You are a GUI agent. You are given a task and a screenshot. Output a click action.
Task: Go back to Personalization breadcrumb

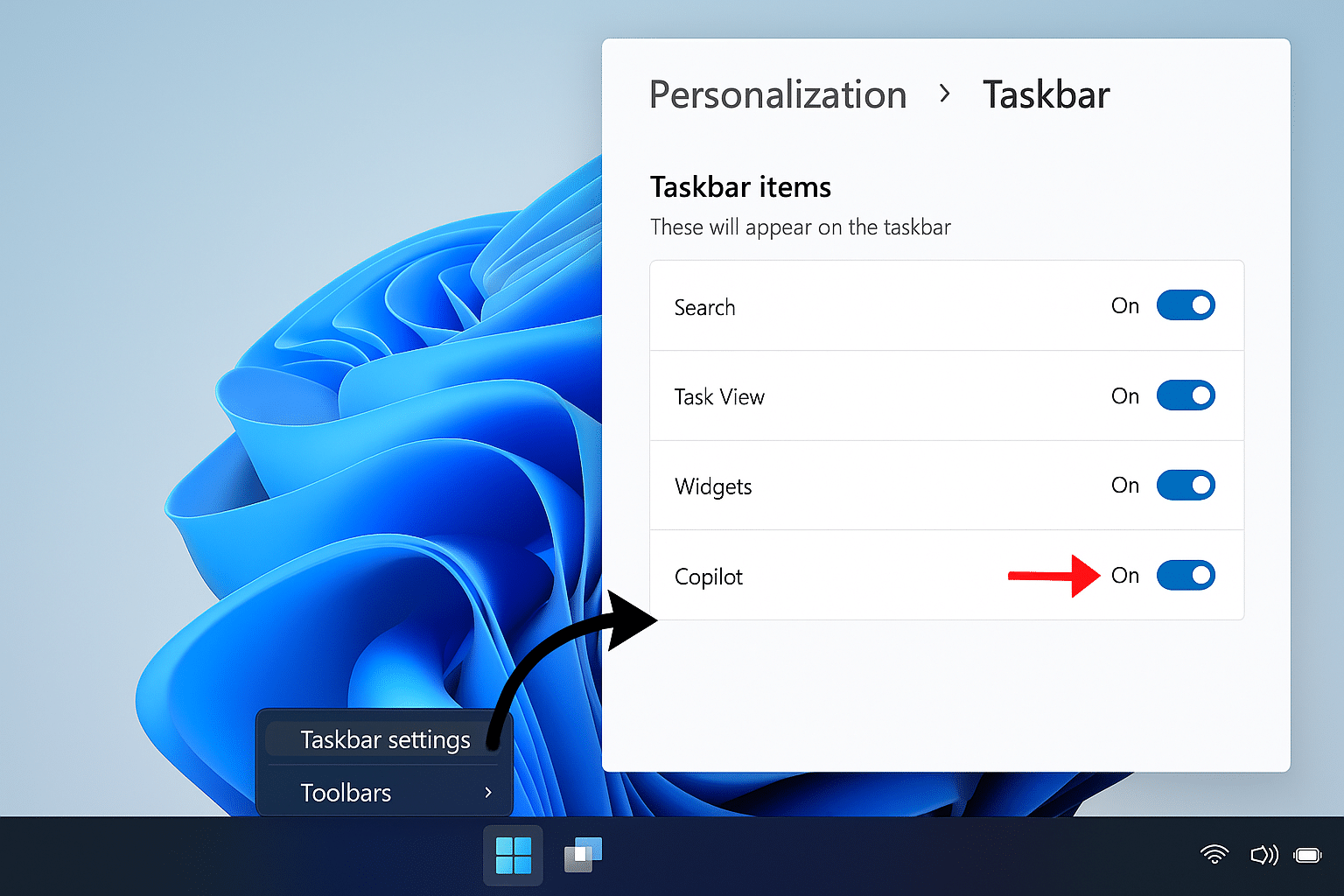click(x=778, y=94)
